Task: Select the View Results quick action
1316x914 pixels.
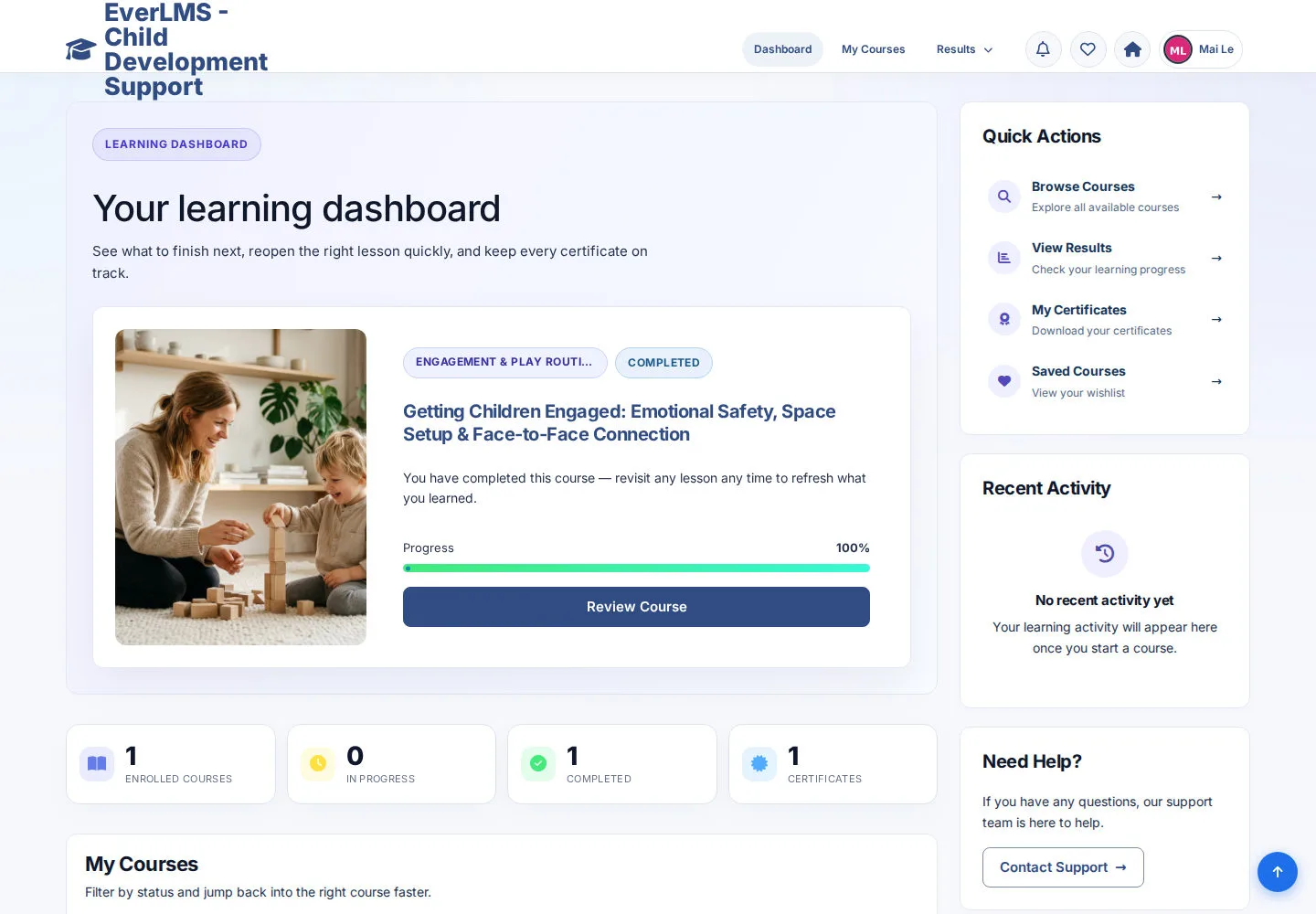Action: tap(1105, 258)
